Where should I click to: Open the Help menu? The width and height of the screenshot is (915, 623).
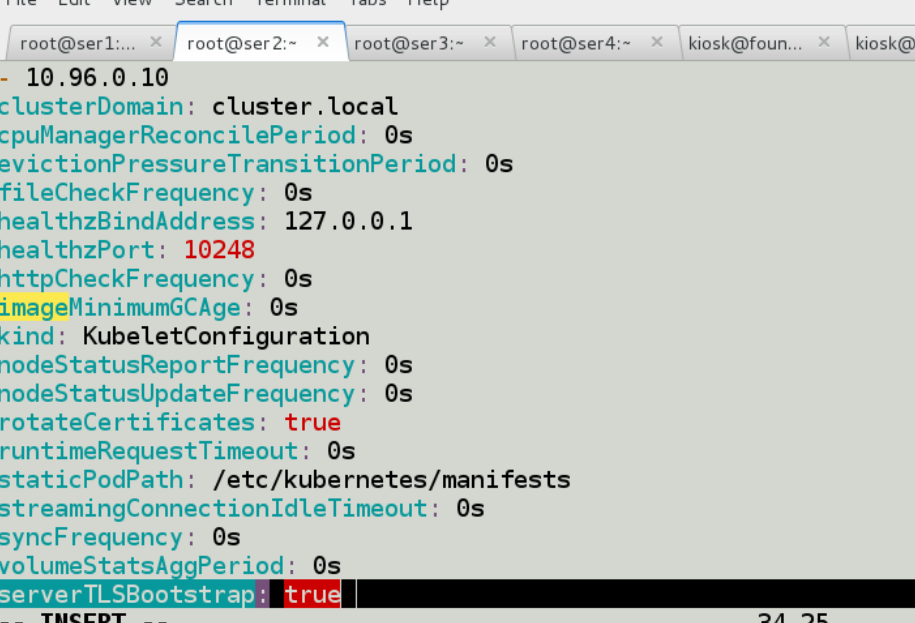tap(428, 2)
